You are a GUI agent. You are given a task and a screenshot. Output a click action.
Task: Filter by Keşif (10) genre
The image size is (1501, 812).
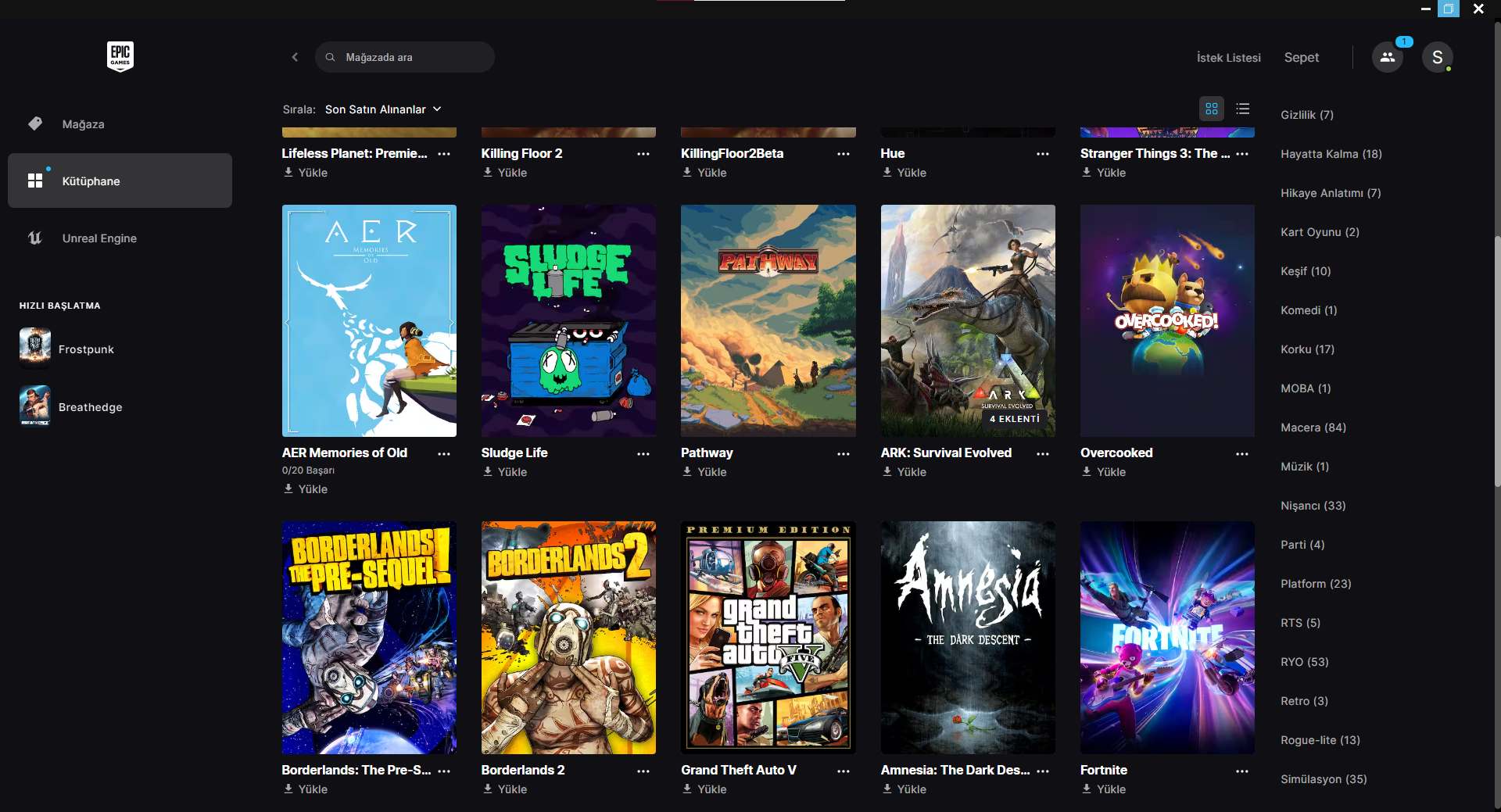tap(1306, 271)
